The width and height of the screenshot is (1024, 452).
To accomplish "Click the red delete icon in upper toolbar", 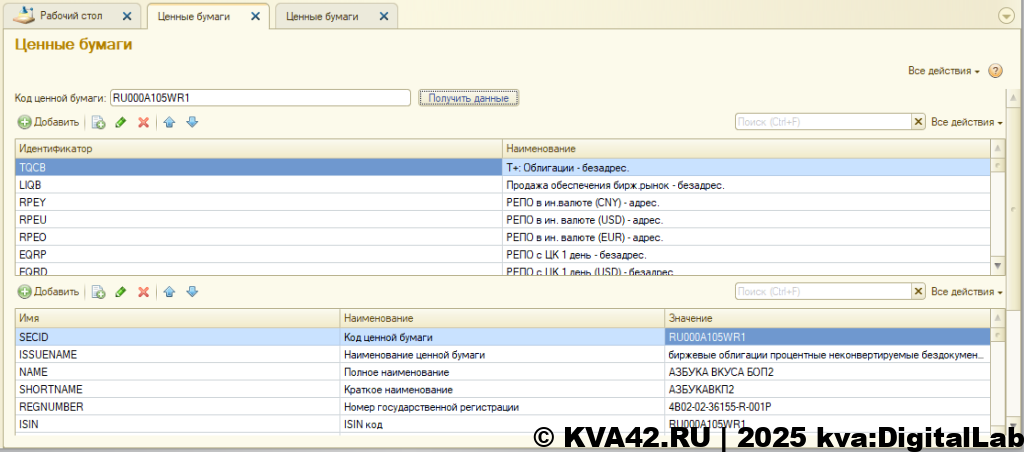I will pyautogui.click(x=144, y=122).
